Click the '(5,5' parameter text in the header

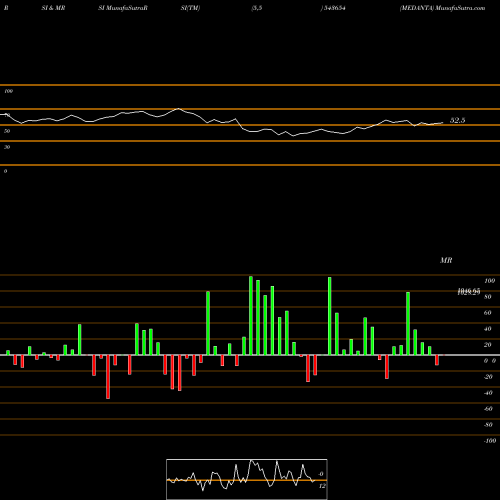[257, 8]
